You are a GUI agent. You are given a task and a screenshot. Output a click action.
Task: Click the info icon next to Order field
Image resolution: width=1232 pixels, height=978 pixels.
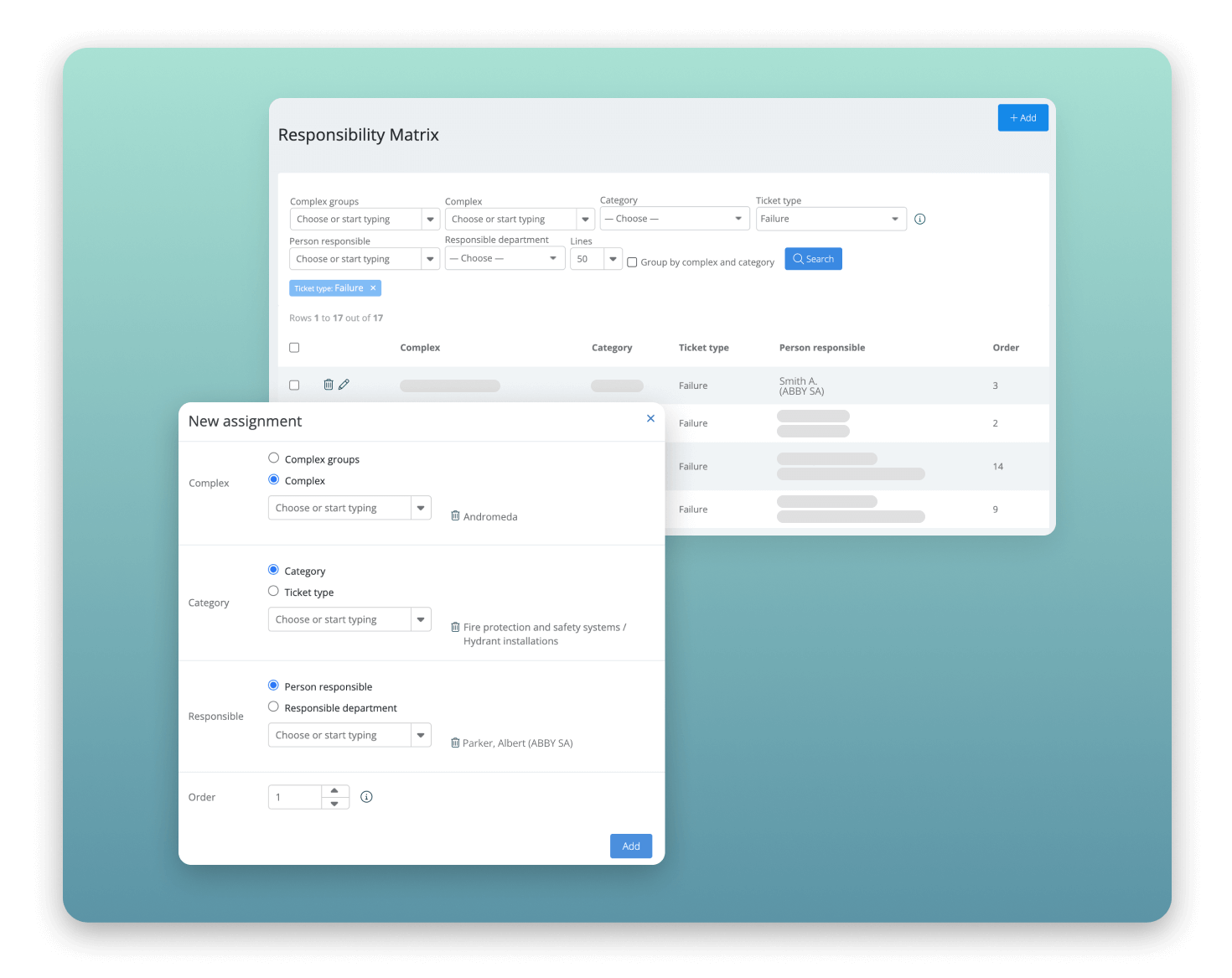pyautogui.click(x=366, y=797)
